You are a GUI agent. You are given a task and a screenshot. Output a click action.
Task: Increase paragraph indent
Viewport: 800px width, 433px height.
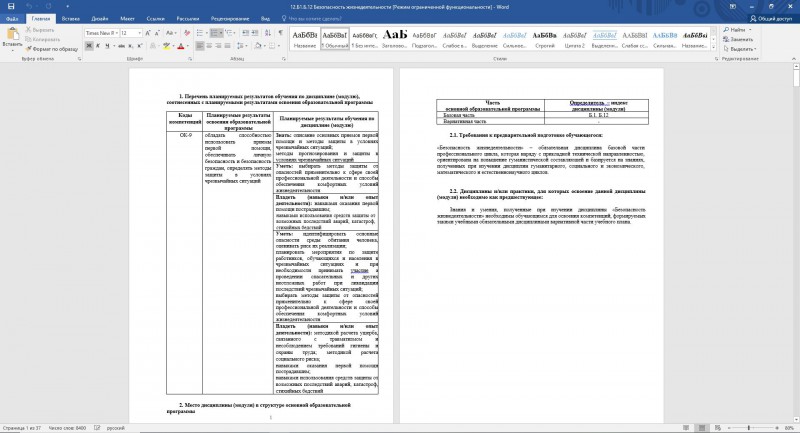pos(255,33)
